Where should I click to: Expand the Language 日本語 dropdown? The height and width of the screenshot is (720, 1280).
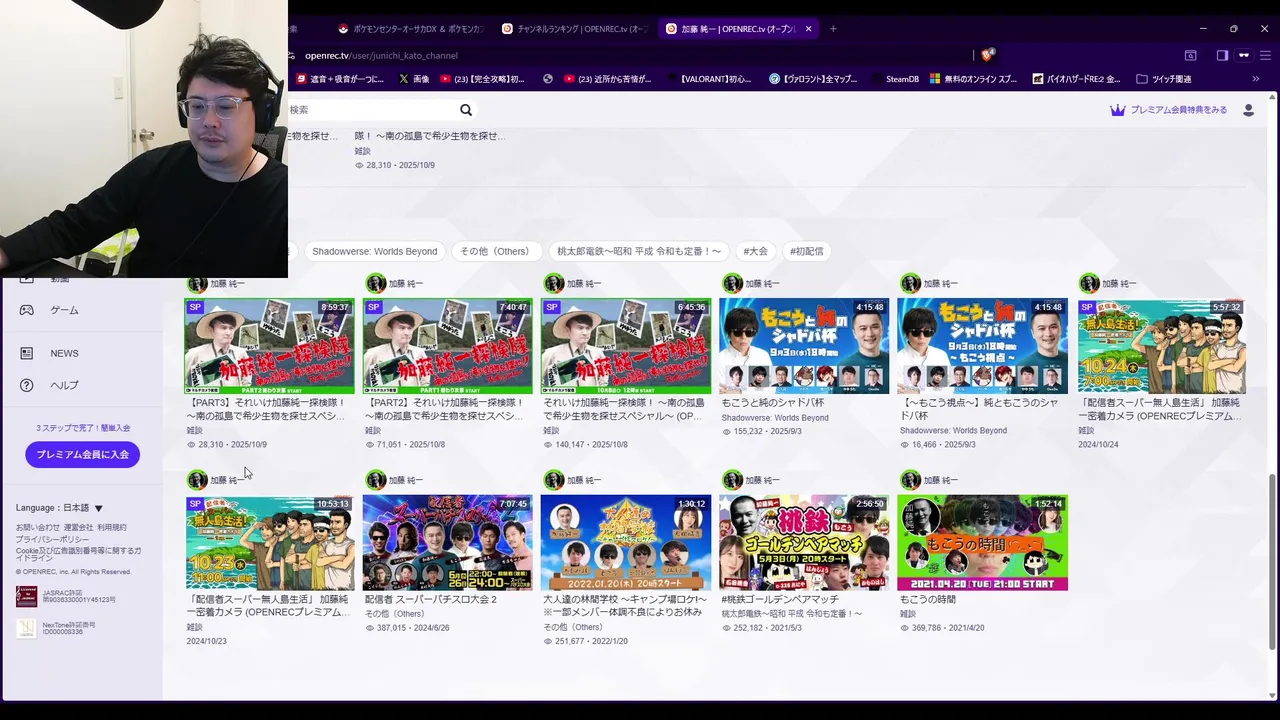(59, 508)
